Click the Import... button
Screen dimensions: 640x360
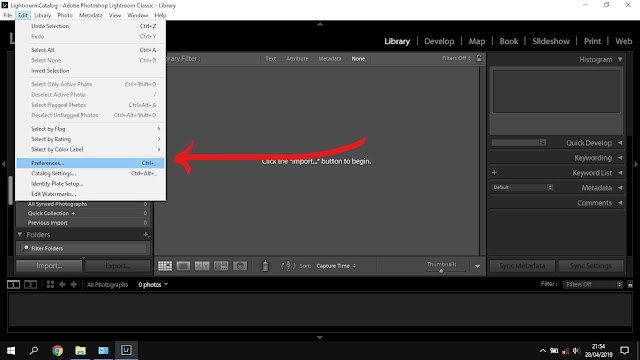49,266
